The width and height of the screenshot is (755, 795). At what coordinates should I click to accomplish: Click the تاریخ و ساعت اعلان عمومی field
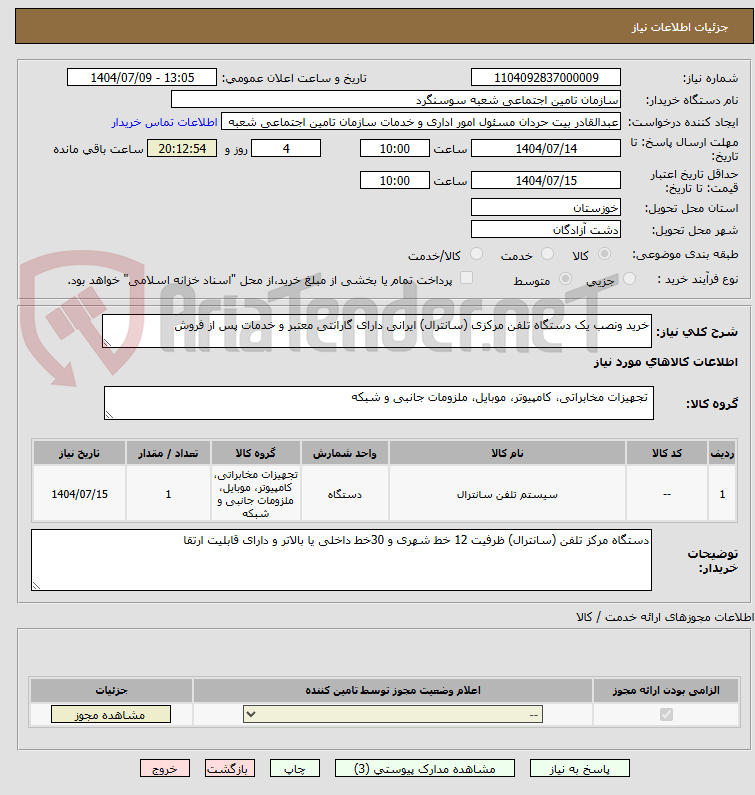point(141,78)
